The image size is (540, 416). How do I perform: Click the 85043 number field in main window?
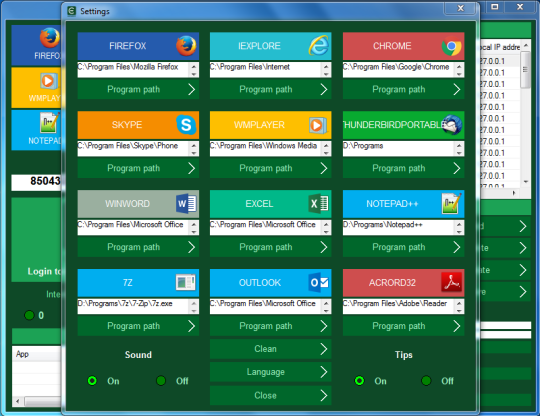pyautogui.click(x=36, y=182)
